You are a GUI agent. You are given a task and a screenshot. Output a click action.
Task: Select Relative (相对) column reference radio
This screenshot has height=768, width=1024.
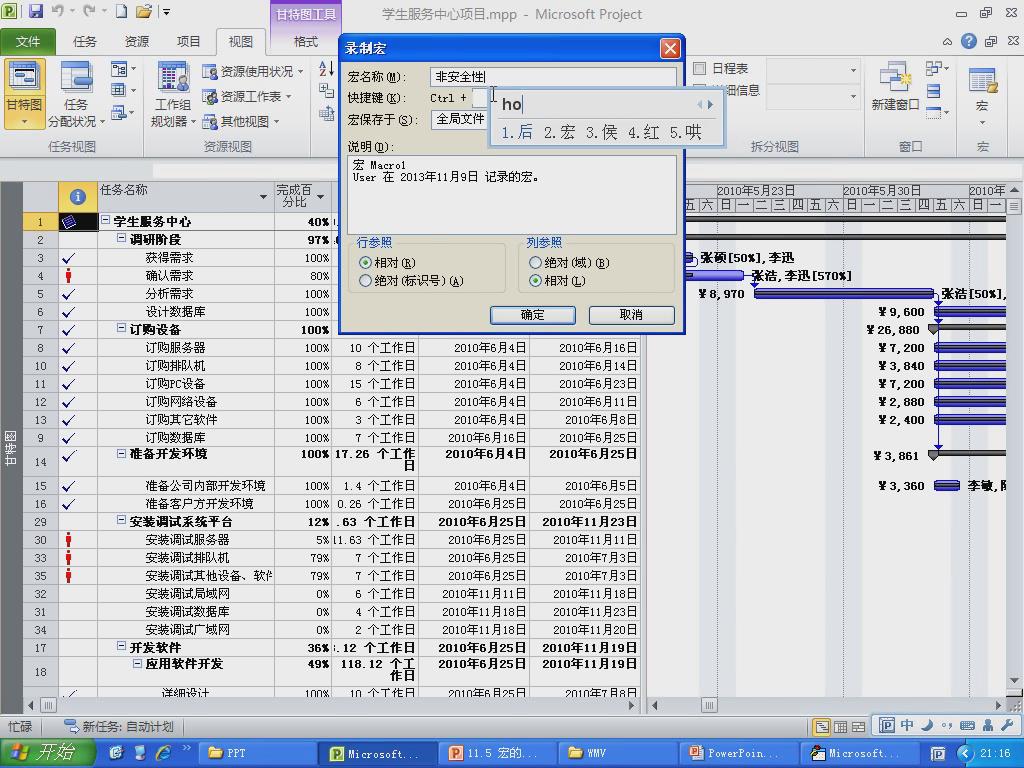[x=536, y=281]
